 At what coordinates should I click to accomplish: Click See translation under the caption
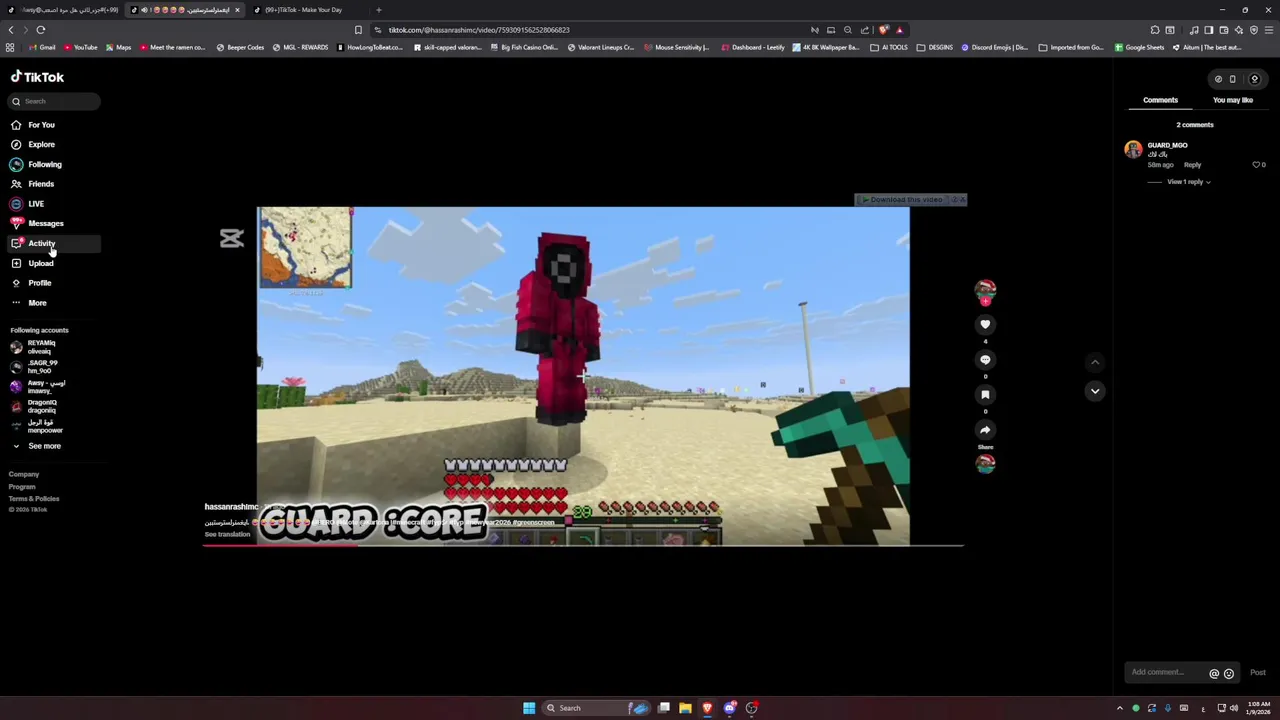(227, 535)
